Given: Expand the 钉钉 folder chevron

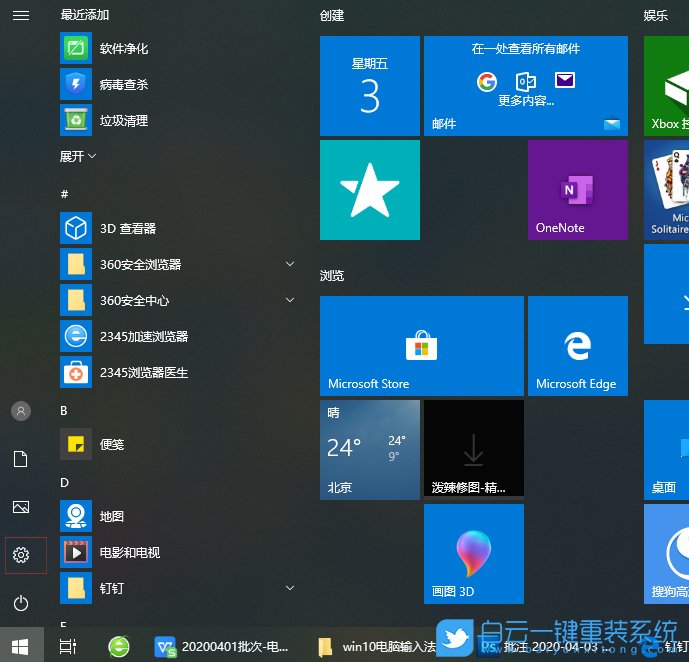Looking at the screenshot, I should pos(290,588).
